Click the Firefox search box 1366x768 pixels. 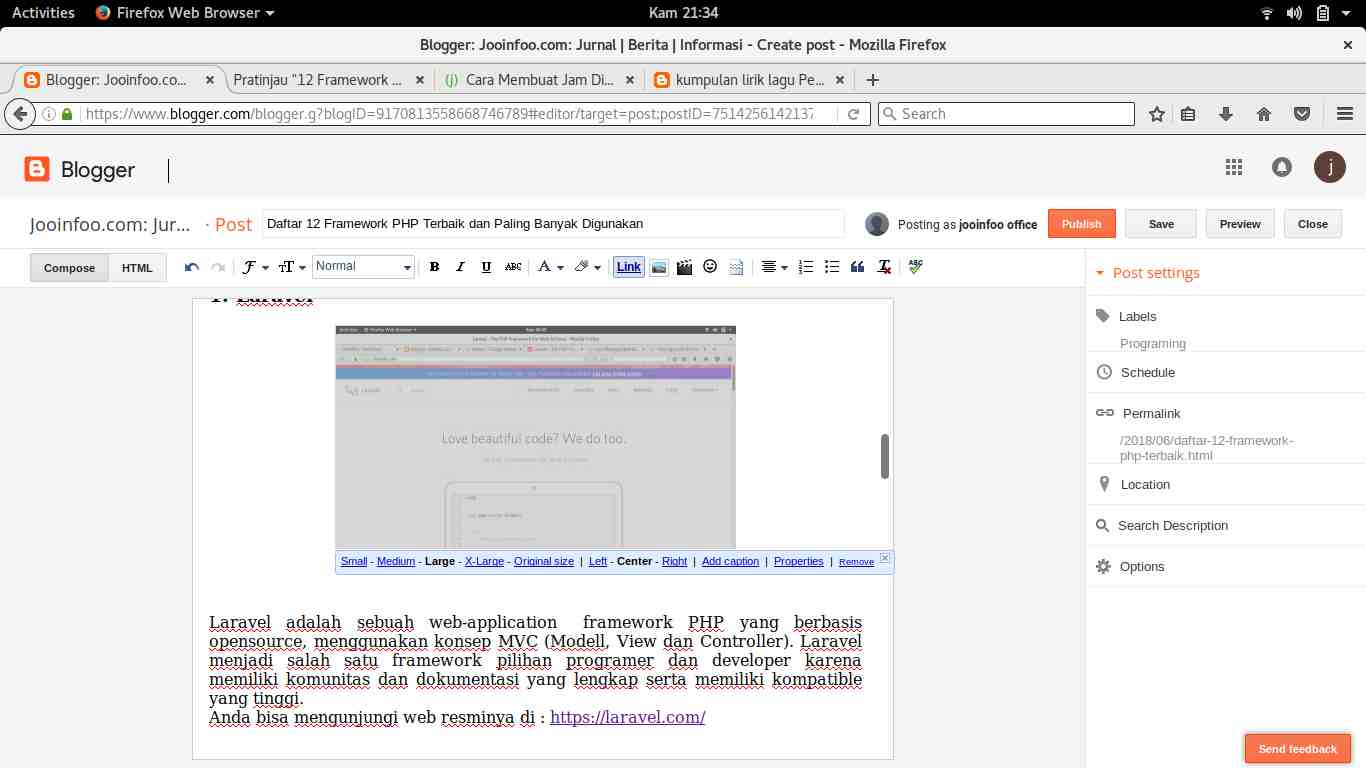click(1006, 114)
